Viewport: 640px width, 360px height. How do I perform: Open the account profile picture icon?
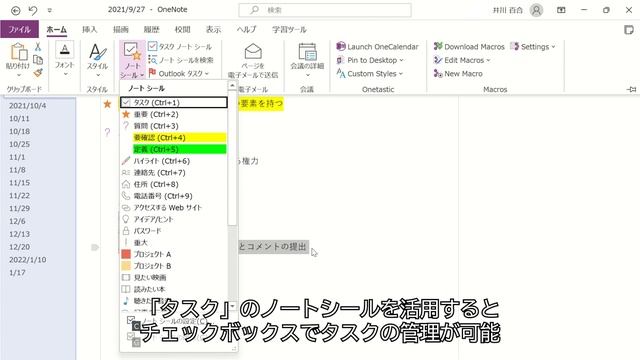(x=536, y=10)
